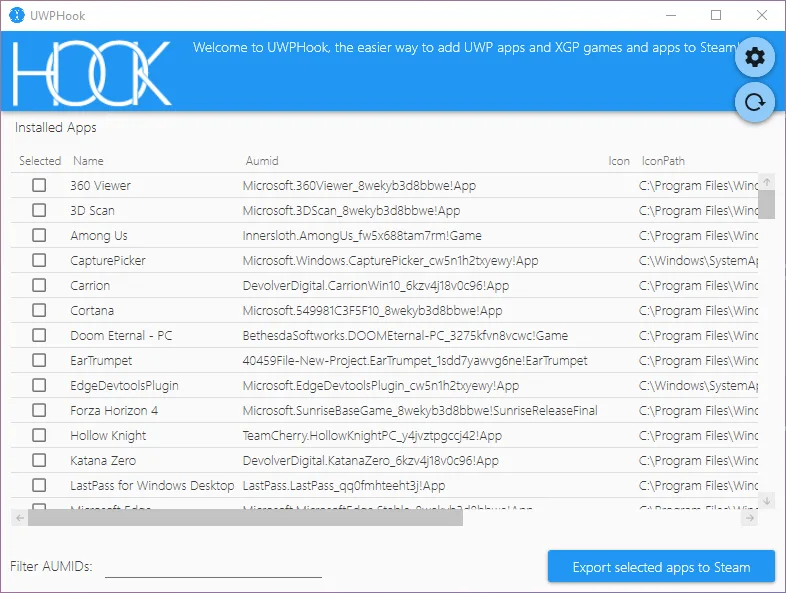Click the horizontal scrollbar left arrow
Image resolution: width=786 pixels, height=593 pixels.
[20, 518]
